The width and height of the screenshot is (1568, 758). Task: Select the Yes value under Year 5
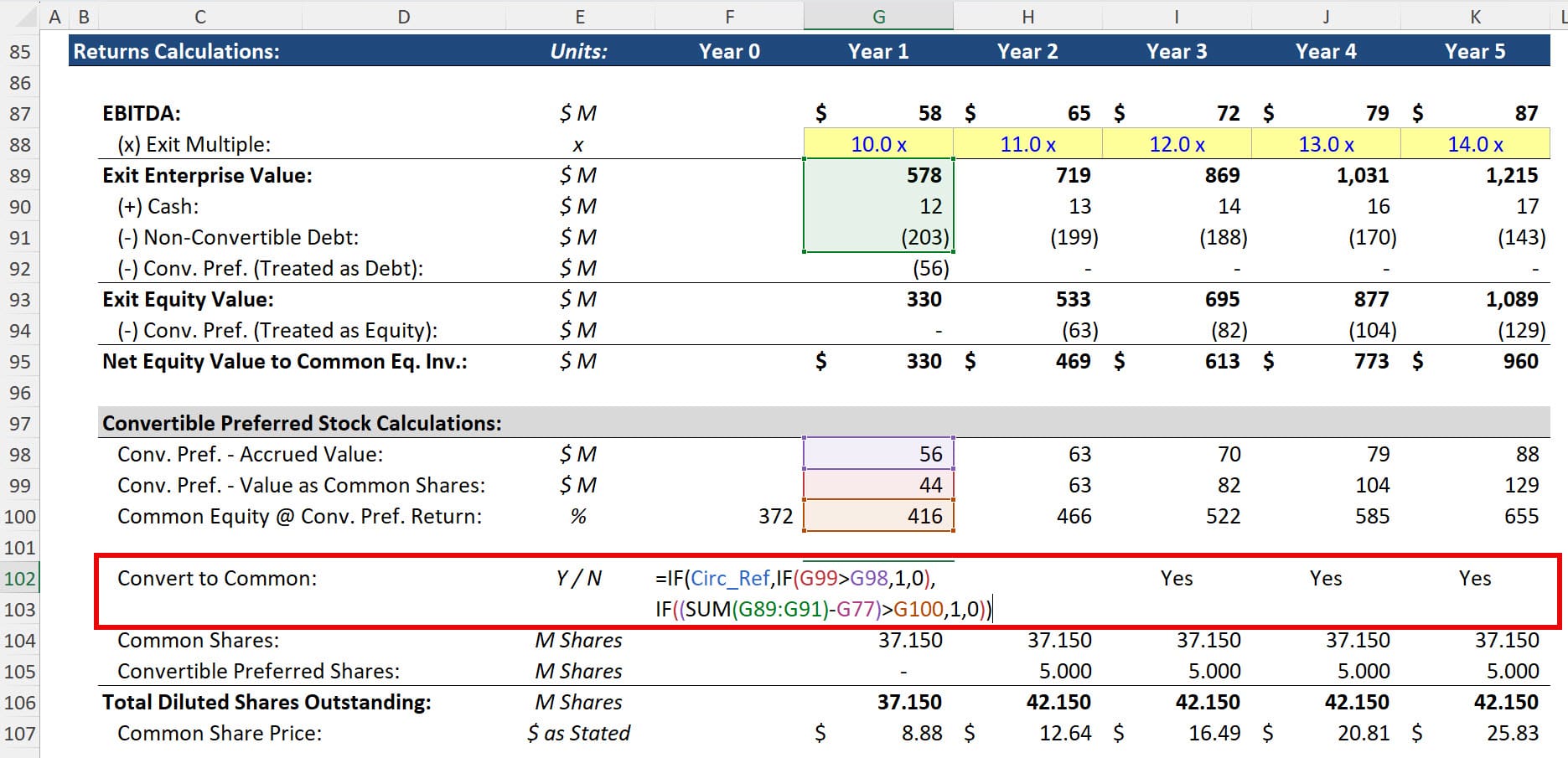click(1475, 578)
